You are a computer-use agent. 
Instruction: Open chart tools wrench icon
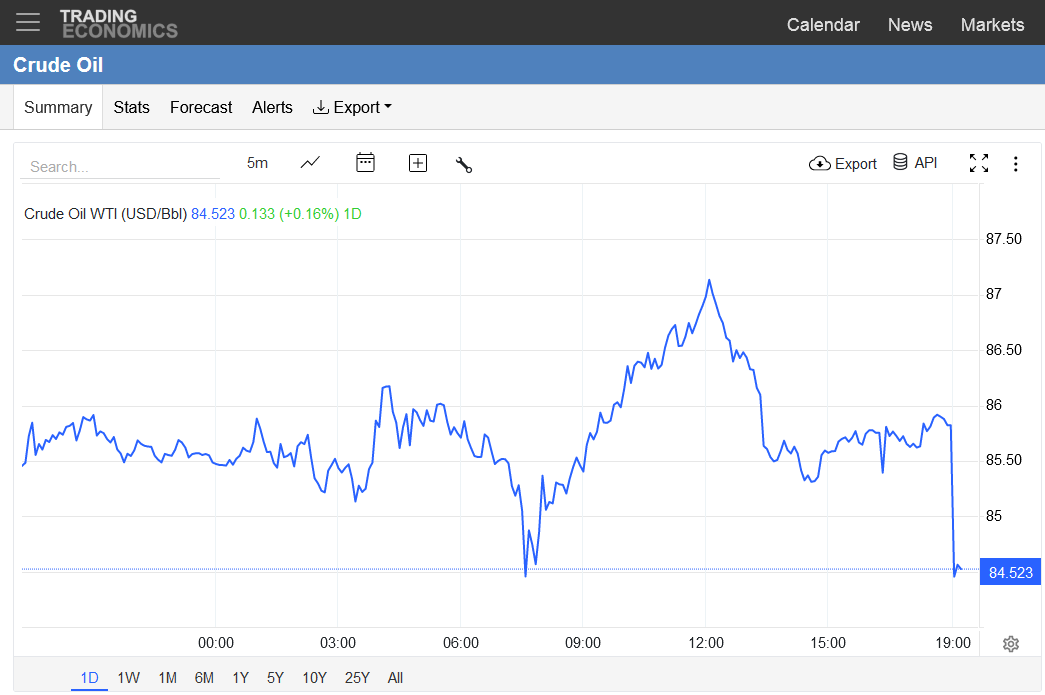pyautogui.click(x=464, y=164)
